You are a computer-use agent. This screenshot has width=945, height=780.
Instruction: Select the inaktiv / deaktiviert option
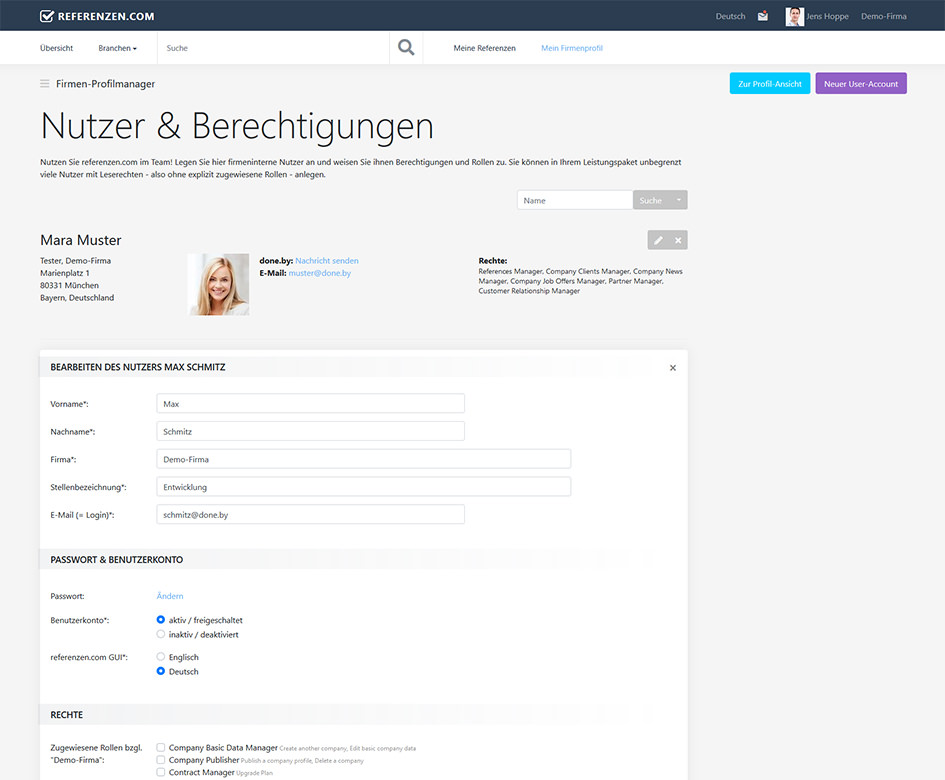(160, 633)
